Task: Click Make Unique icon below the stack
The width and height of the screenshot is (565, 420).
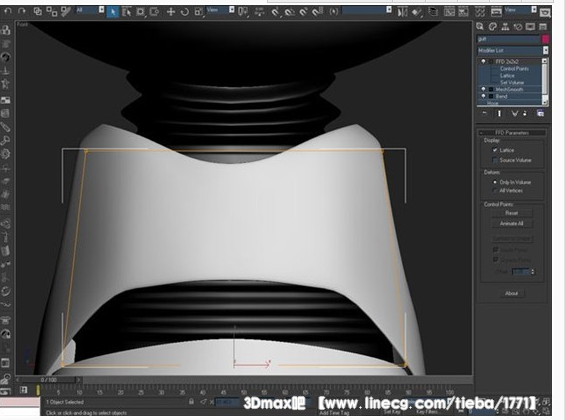Action: 514,113
